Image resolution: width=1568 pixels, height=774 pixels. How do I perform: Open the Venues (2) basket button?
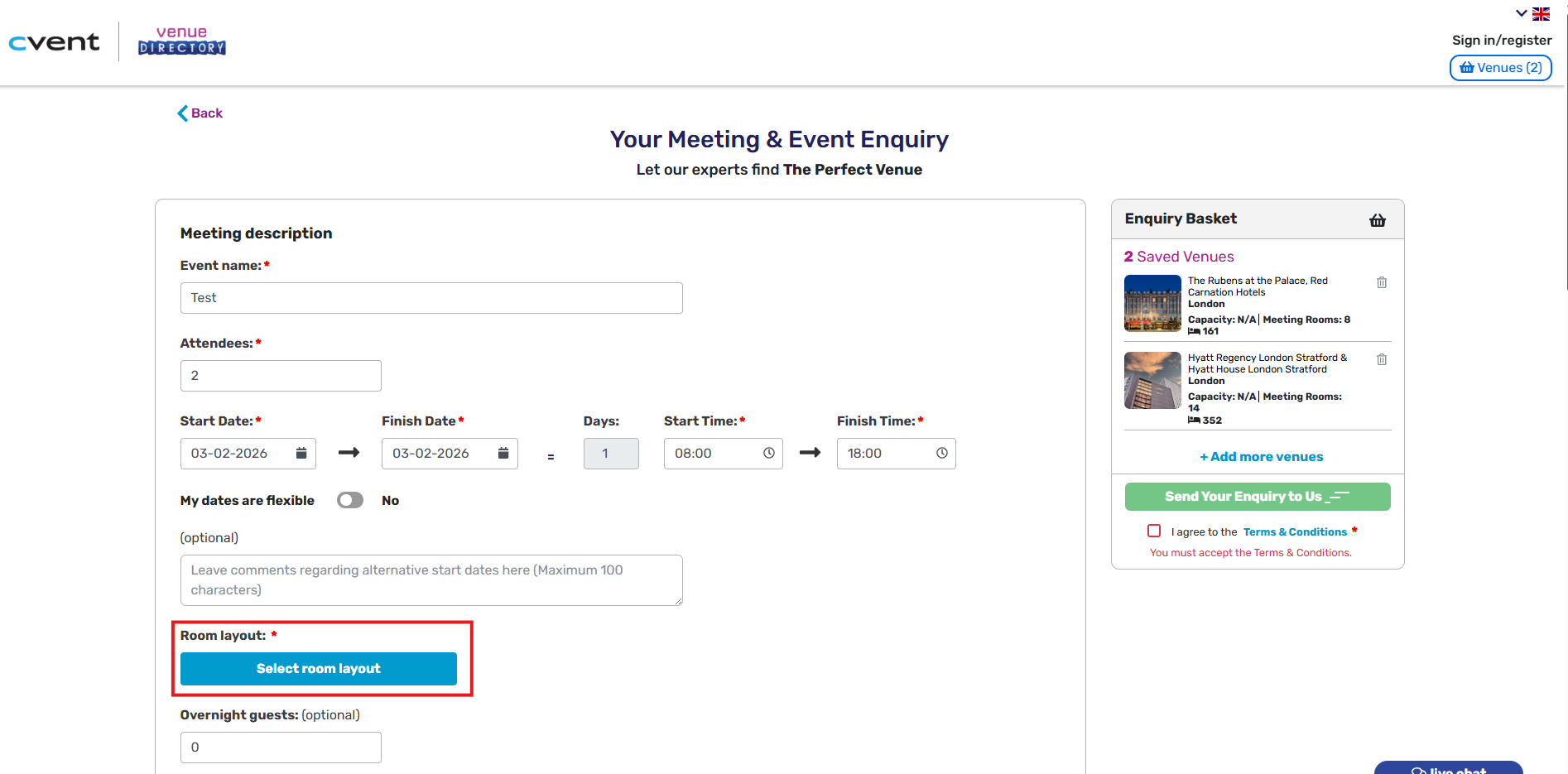[1501, 68]
